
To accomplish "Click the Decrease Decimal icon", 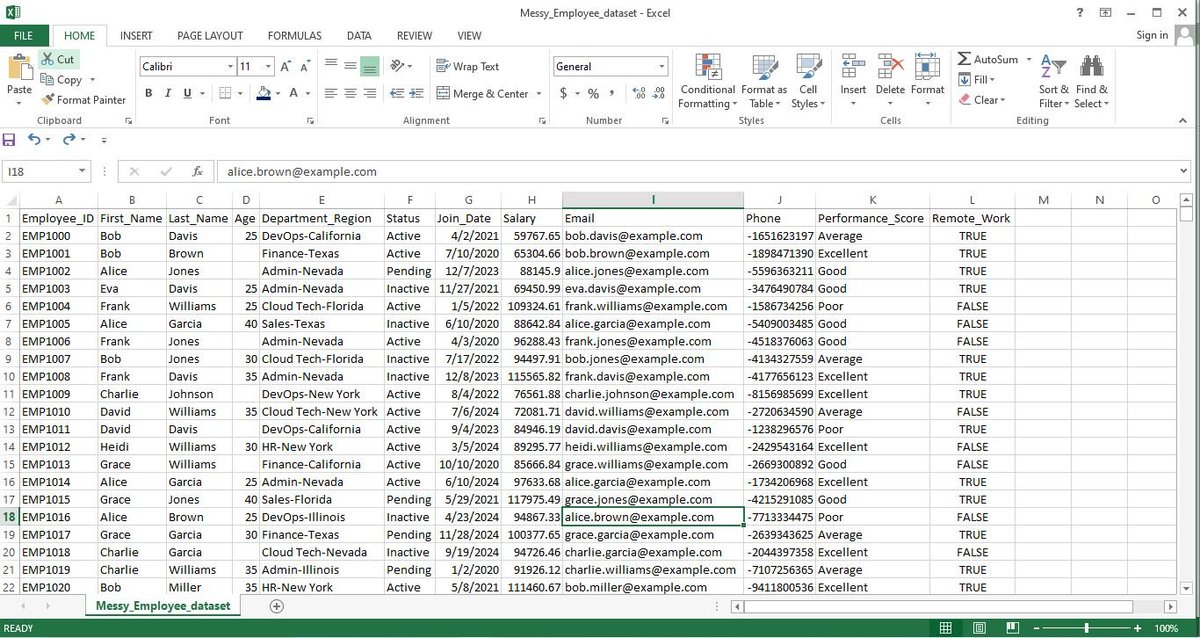I will point(659,93).
